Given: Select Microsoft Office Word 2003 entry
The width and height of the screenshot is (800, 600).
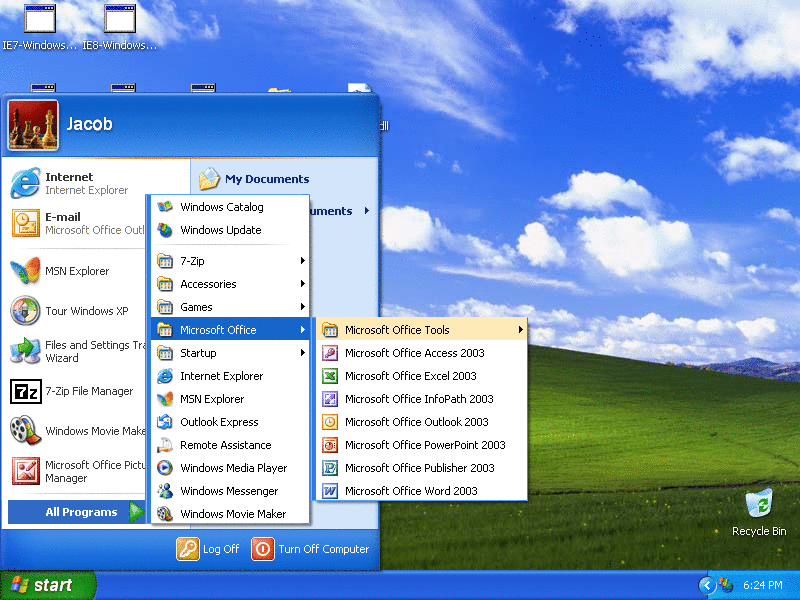Looking at the screenshot, I should point(421,491).
